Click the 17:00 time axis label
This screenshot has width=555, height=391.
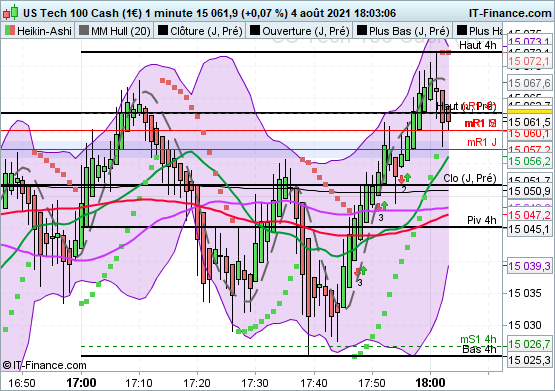(81, 383)
